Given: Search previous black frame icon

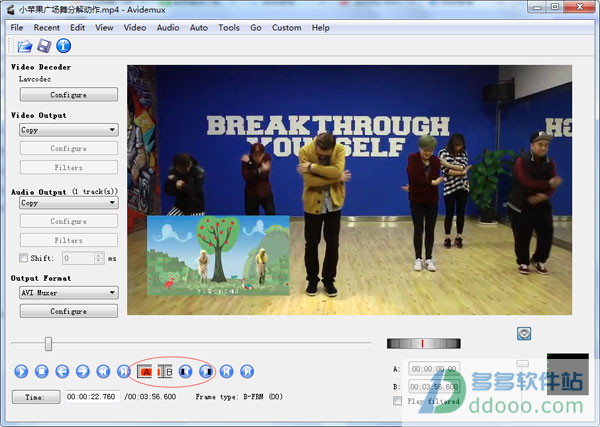Looking at the screenshot, I should click(186, 371).
